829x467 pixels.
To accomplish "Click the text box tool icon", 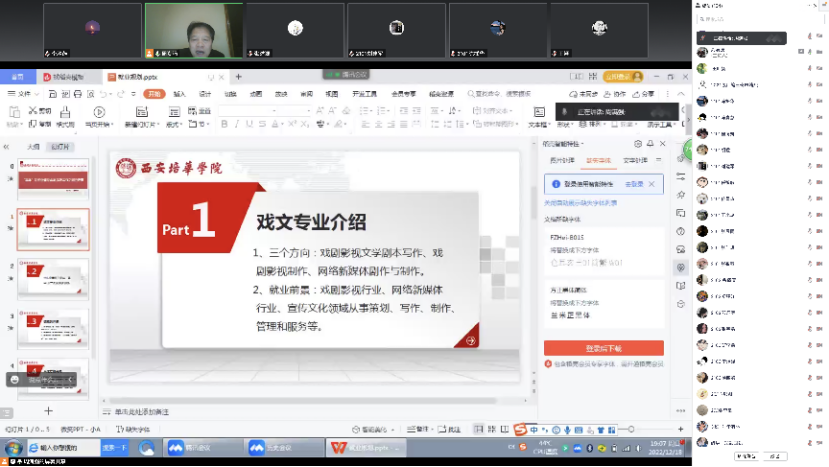I will (537, 113).
